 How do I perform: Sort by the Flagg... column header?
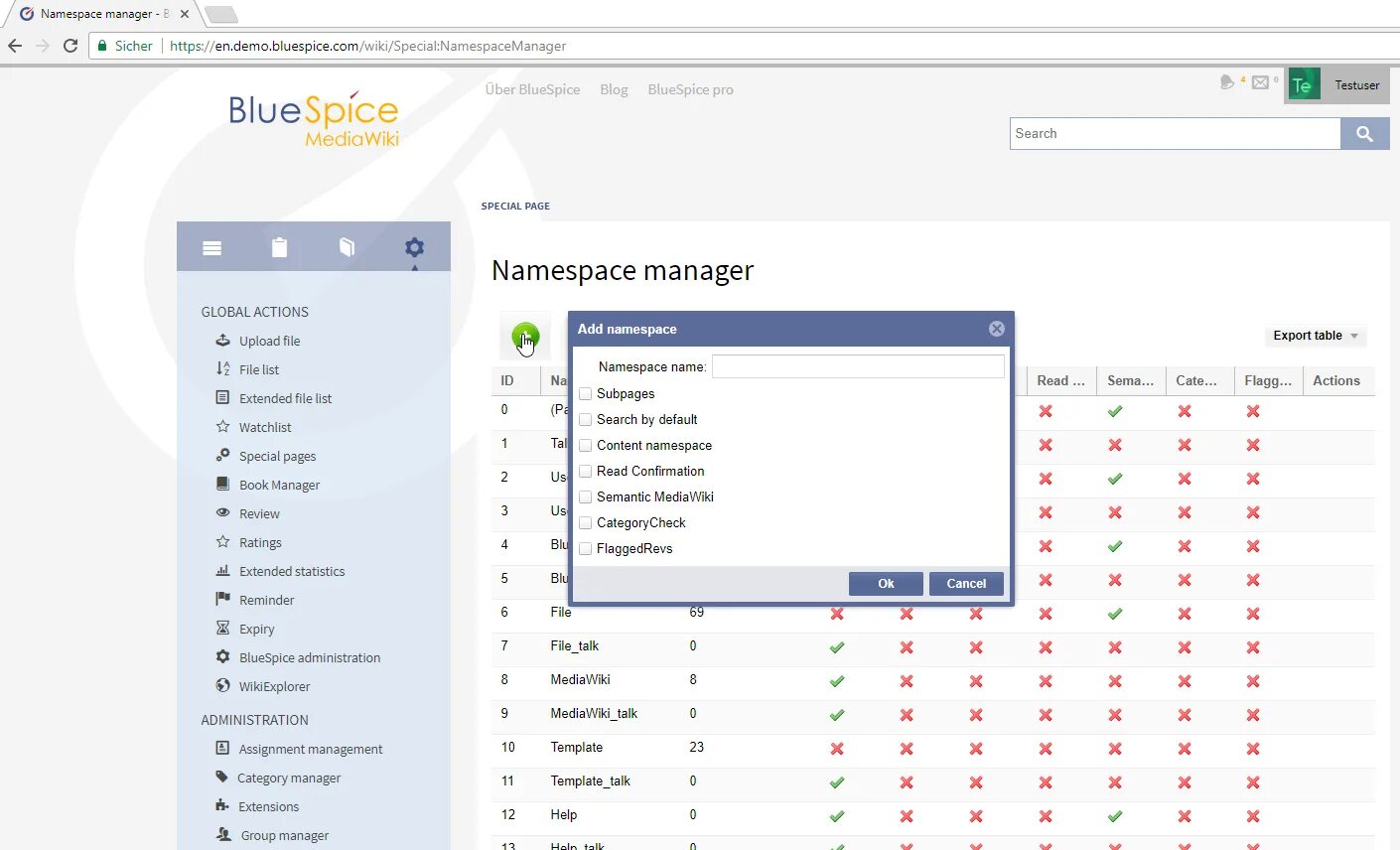[1269, 381]
